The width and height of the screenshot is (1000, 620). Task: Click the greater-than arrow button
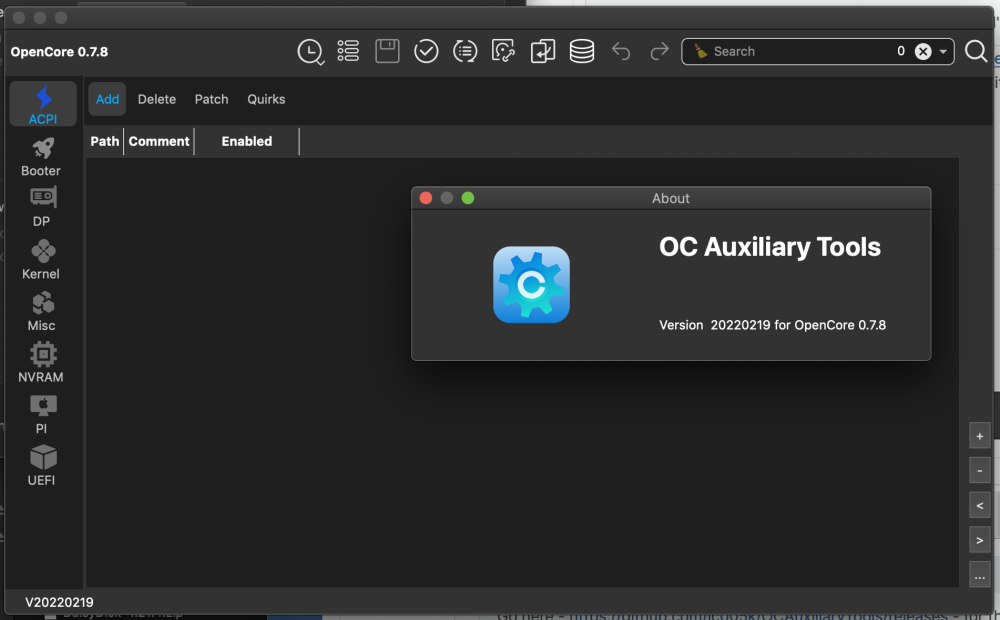pos(980,540)
